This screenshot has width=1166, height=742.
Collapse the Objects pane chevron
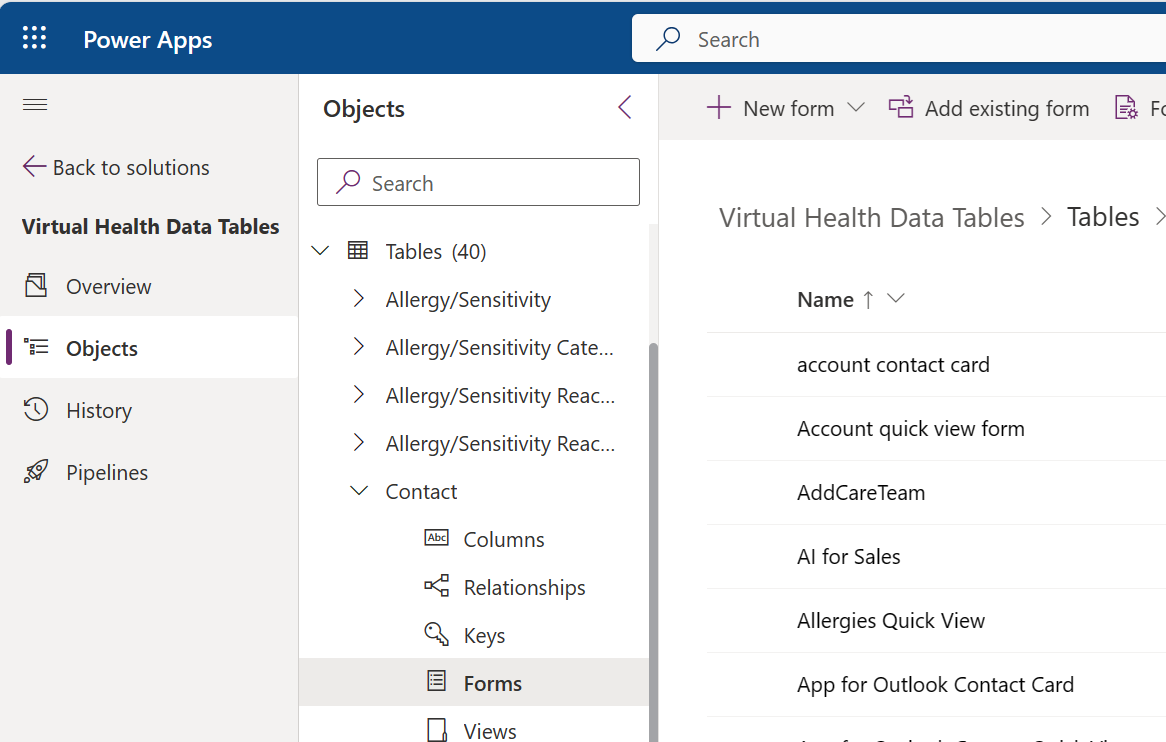point(625,107)
